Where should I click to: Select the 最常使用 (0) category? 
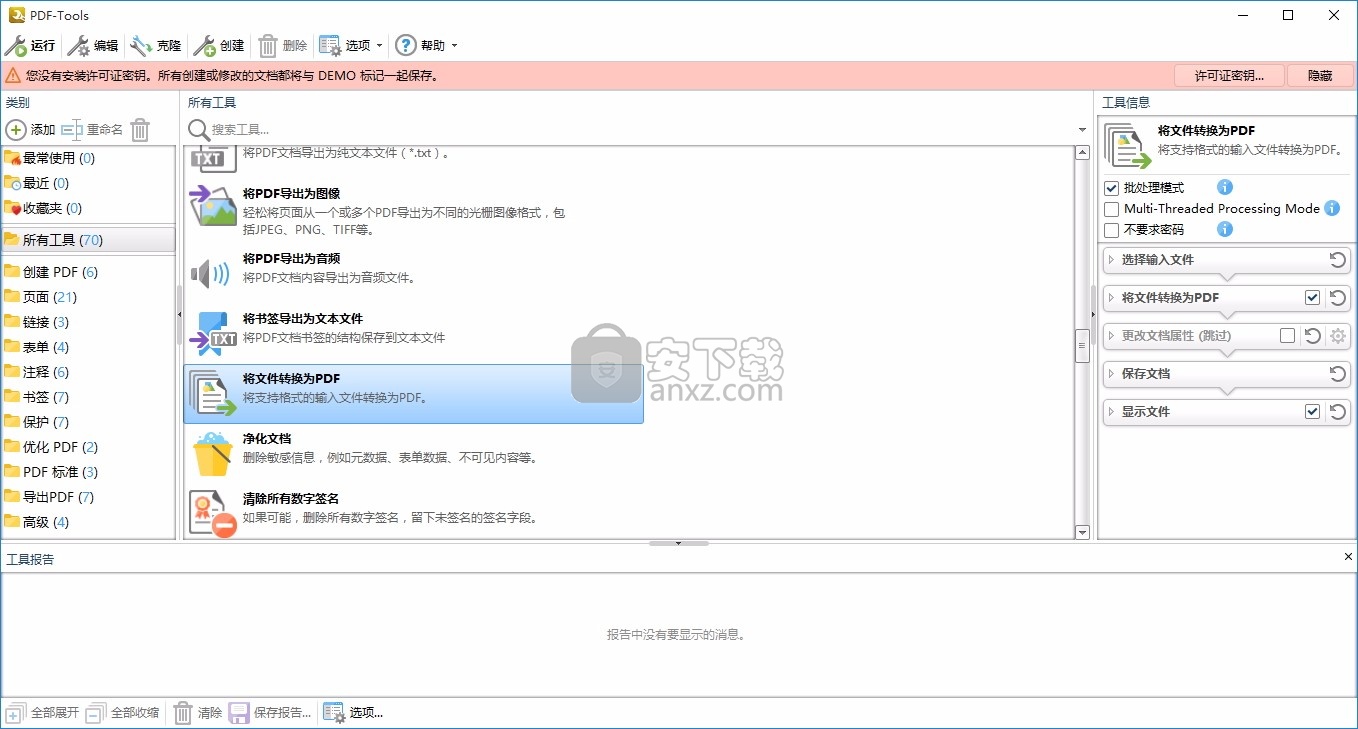(88, 158)
